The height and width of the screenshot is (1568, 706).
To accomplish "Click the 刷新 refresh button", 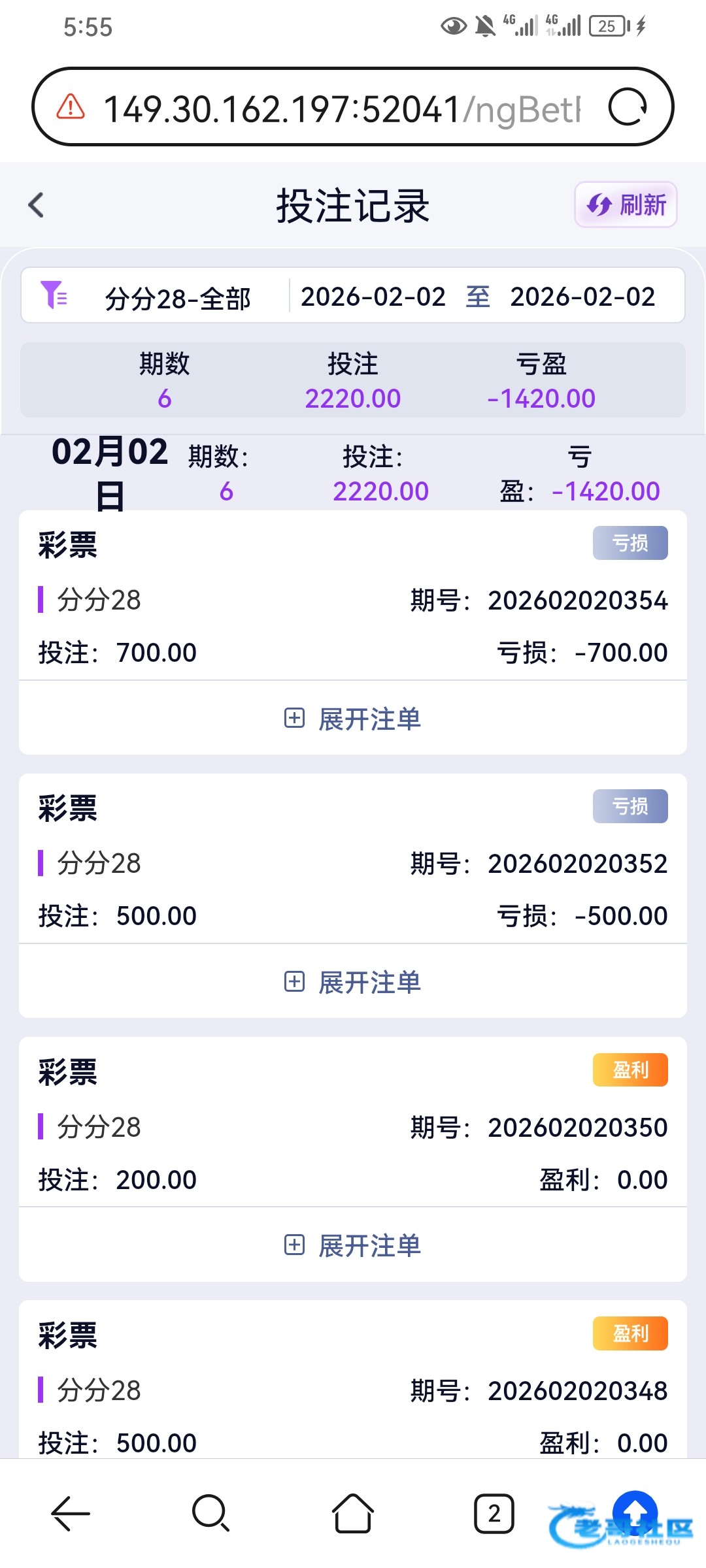I will click(626, 205).
